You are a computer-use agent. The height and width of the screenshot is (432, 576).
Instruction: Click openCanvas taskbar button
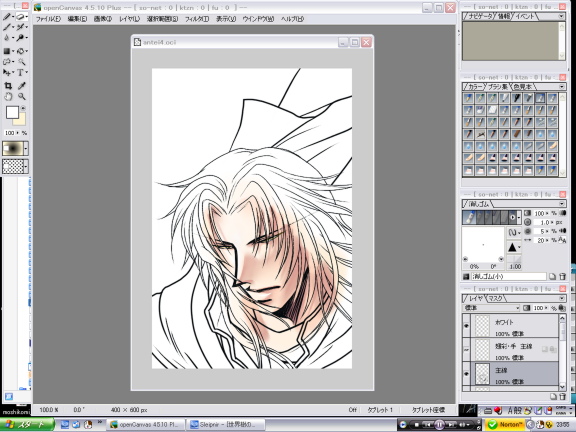pyautogui.click(x=146, y=425)
